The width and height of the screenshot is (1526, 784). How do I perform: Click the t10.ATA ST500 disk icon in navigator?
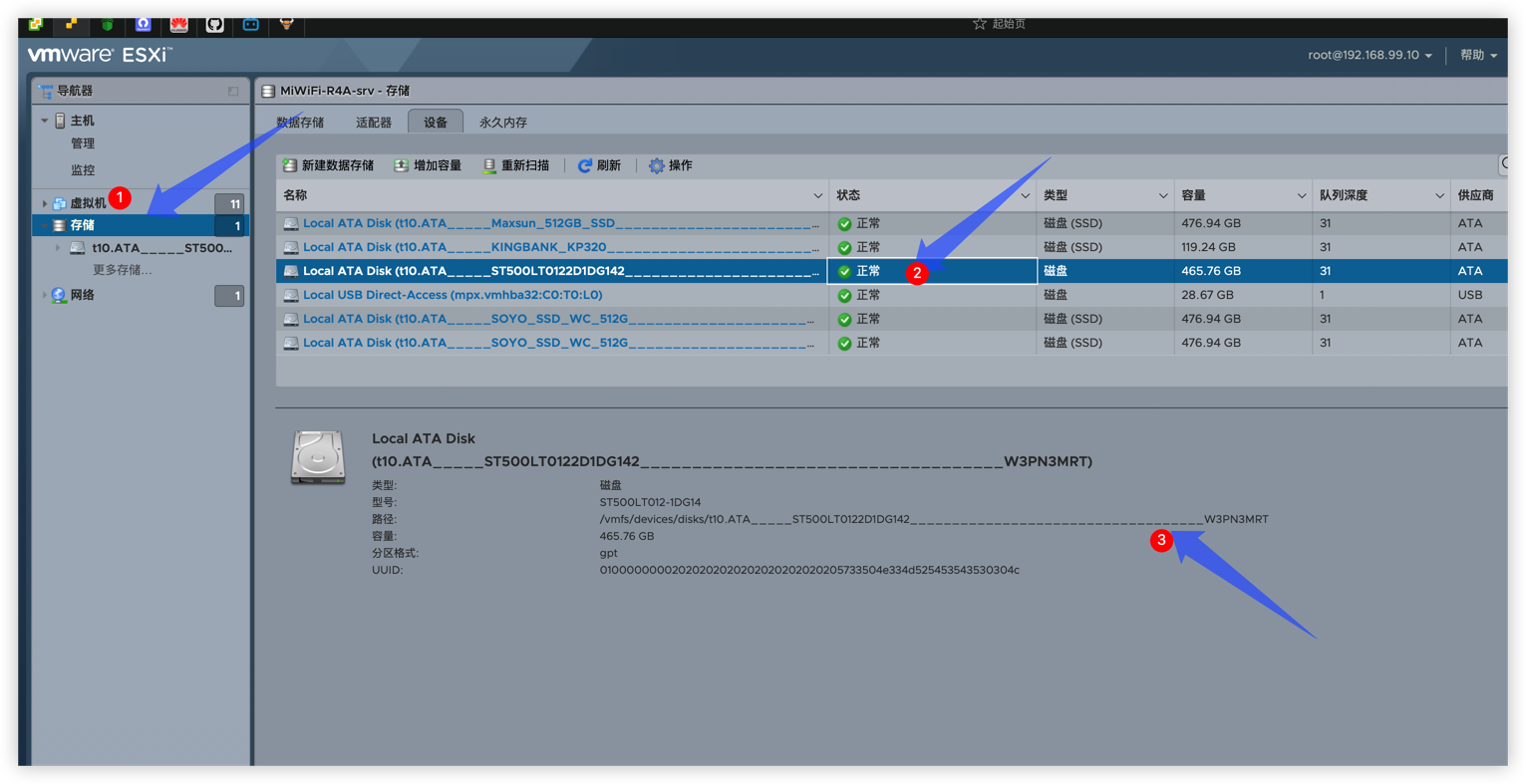point(78,248)
